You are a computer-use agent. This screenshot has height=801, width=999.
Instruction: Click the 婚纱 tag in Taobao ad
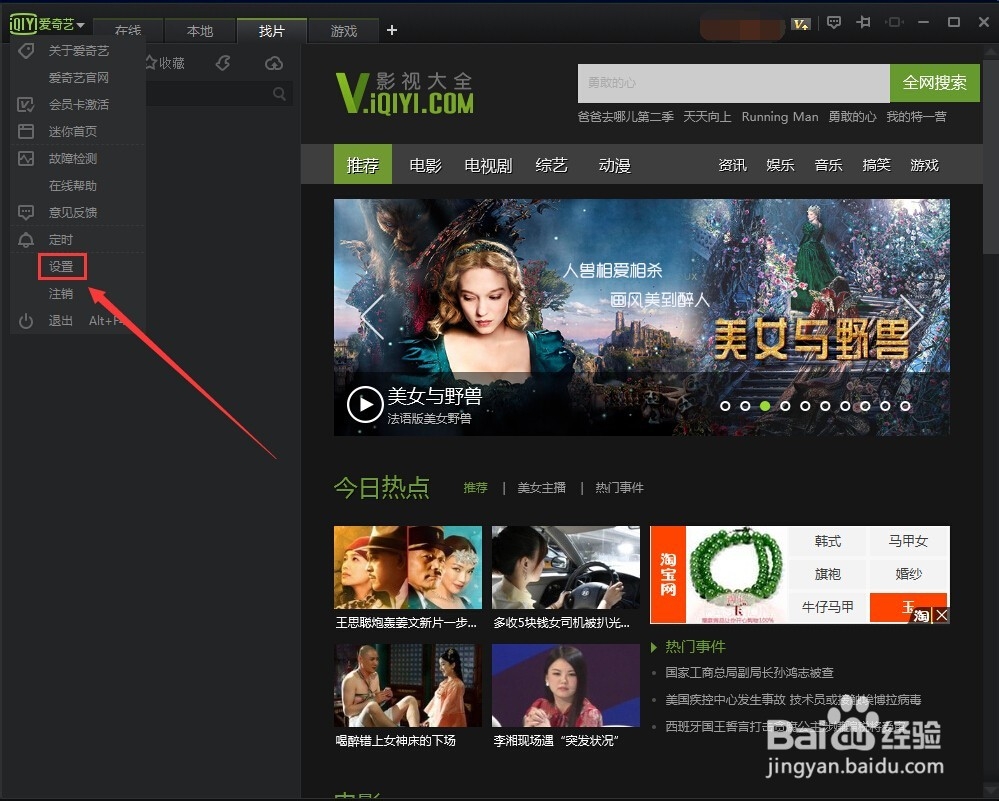(x=908, y=574)
